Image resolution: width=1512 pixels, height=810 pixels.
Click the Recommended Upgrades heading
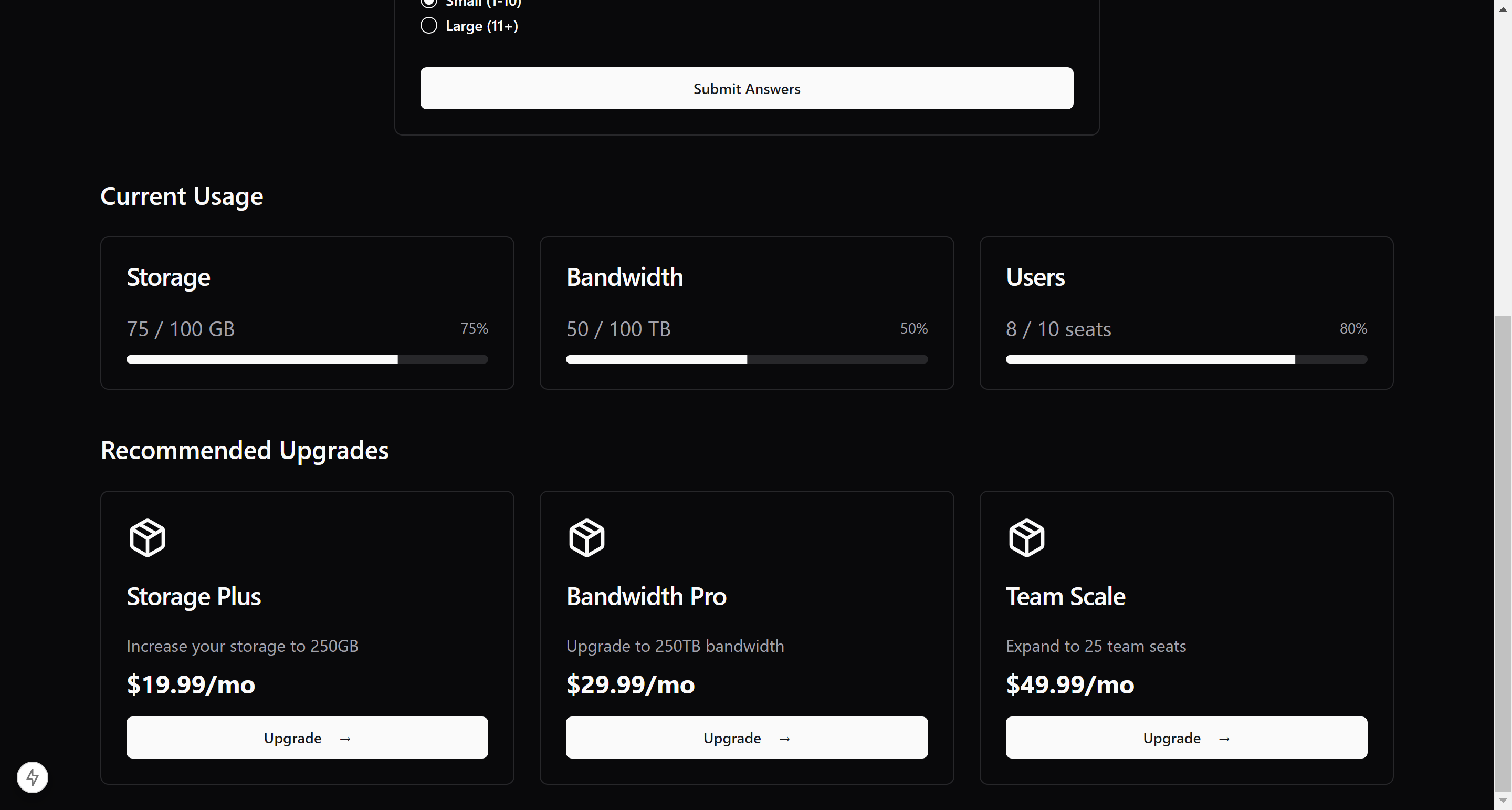(x=244, y=451)
